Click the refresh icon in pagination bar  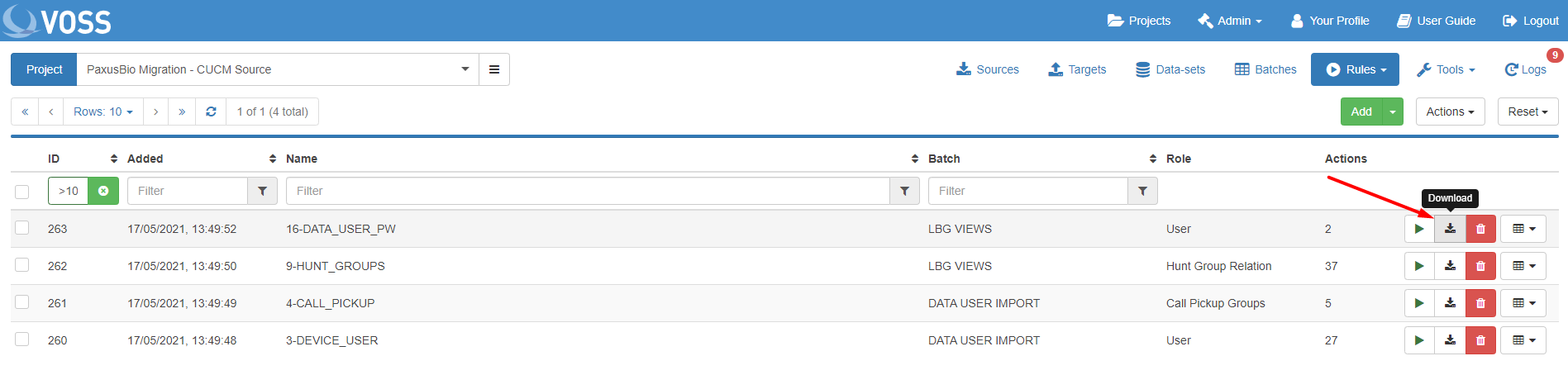tap(211, 112)
